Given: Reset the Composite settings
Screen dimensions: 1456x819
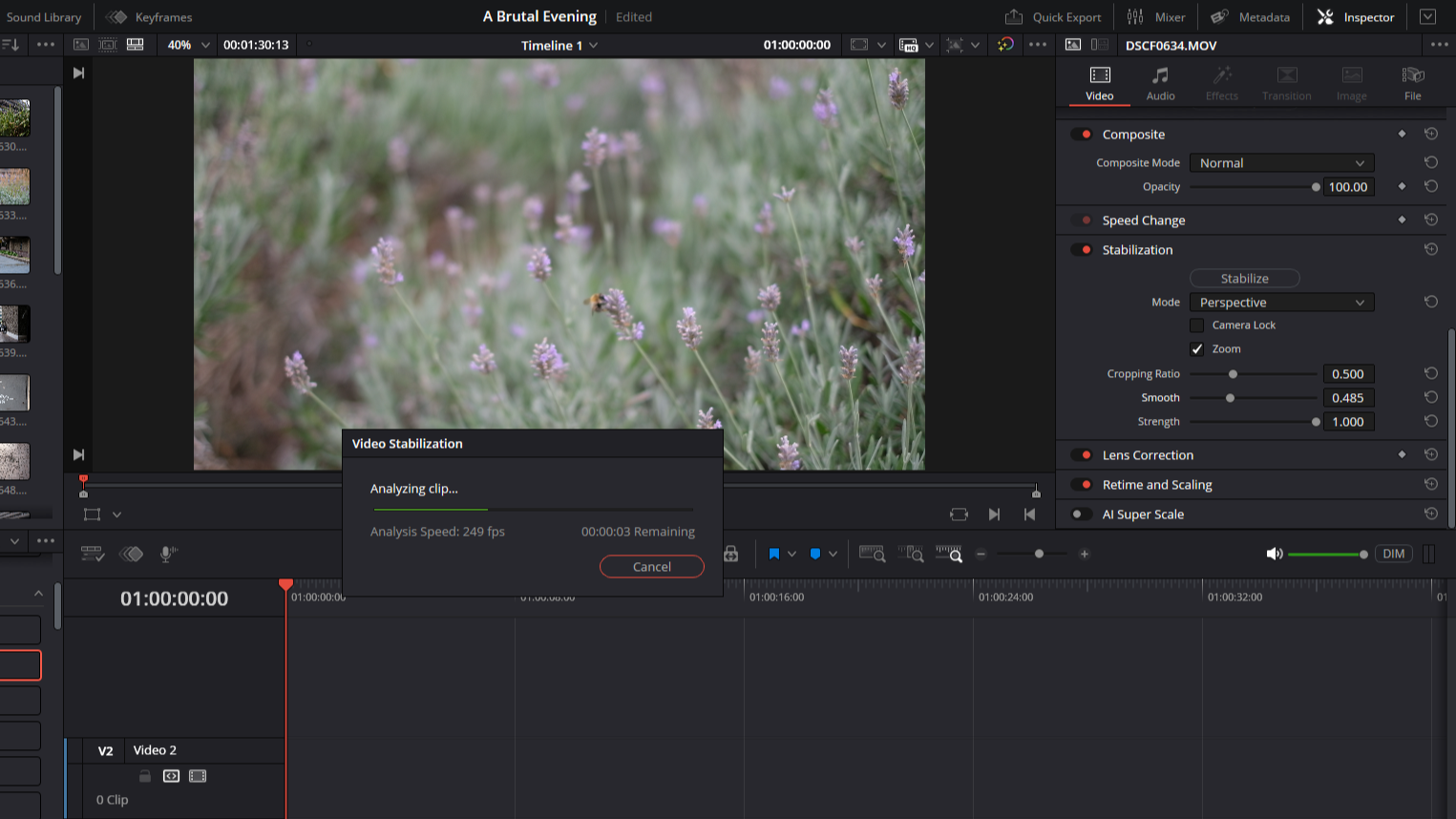Looking at the screenshot, I should tap(1430, 134).
